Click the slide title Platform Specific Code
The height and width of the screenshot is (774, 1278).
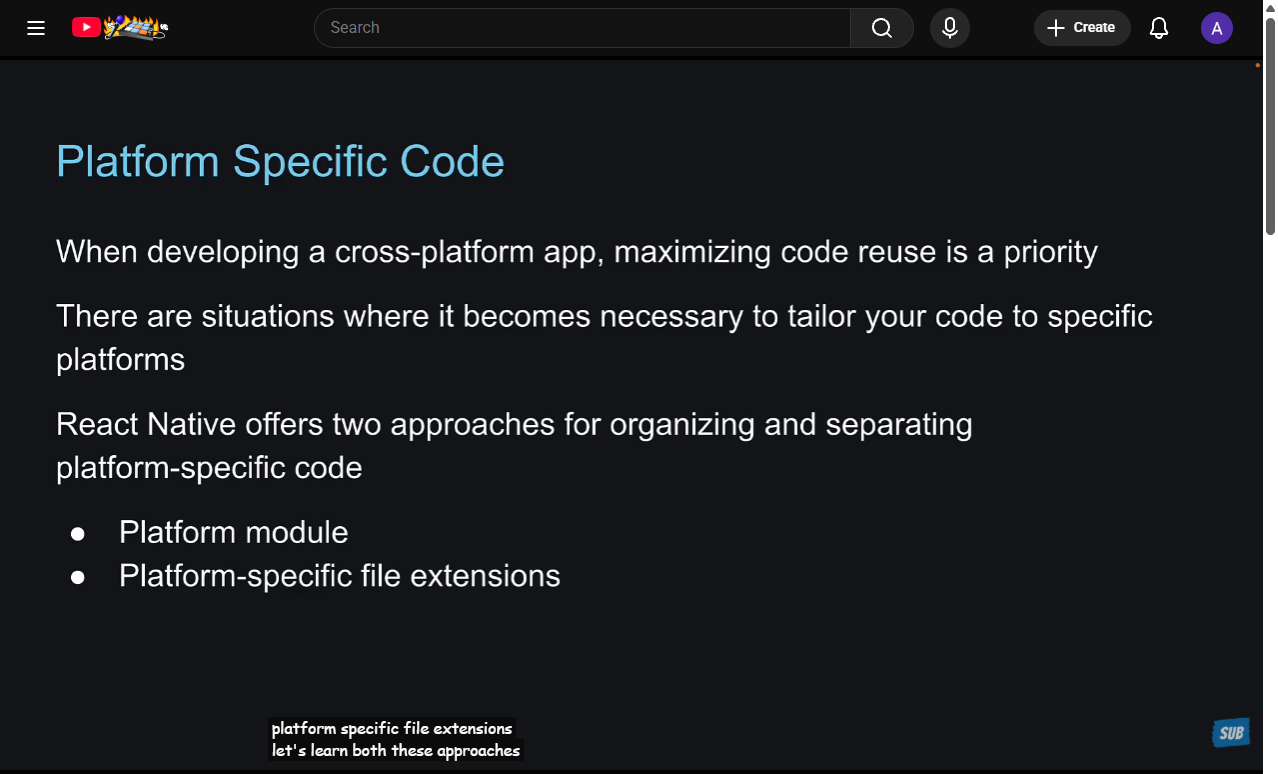280,161
